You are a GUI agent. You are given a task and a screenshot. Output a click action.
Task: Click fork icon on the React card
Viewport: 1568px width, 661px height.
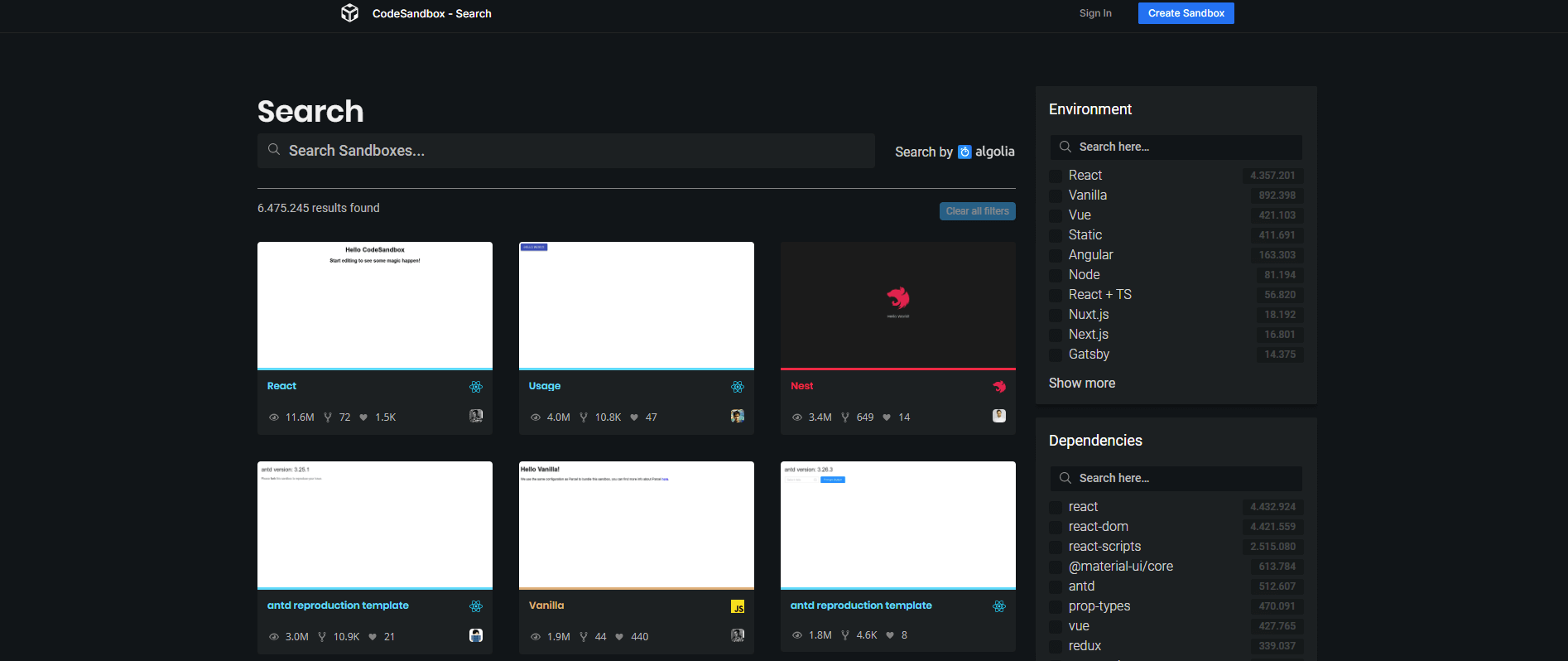point(328,417)
